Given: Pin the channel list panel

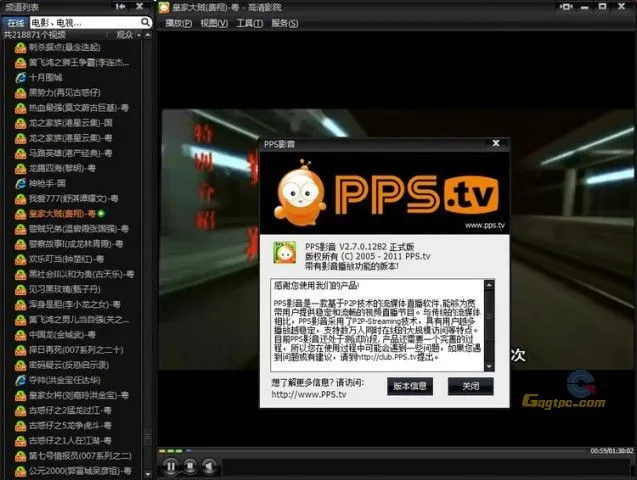Looking at the screenshot, I should 120,6.
